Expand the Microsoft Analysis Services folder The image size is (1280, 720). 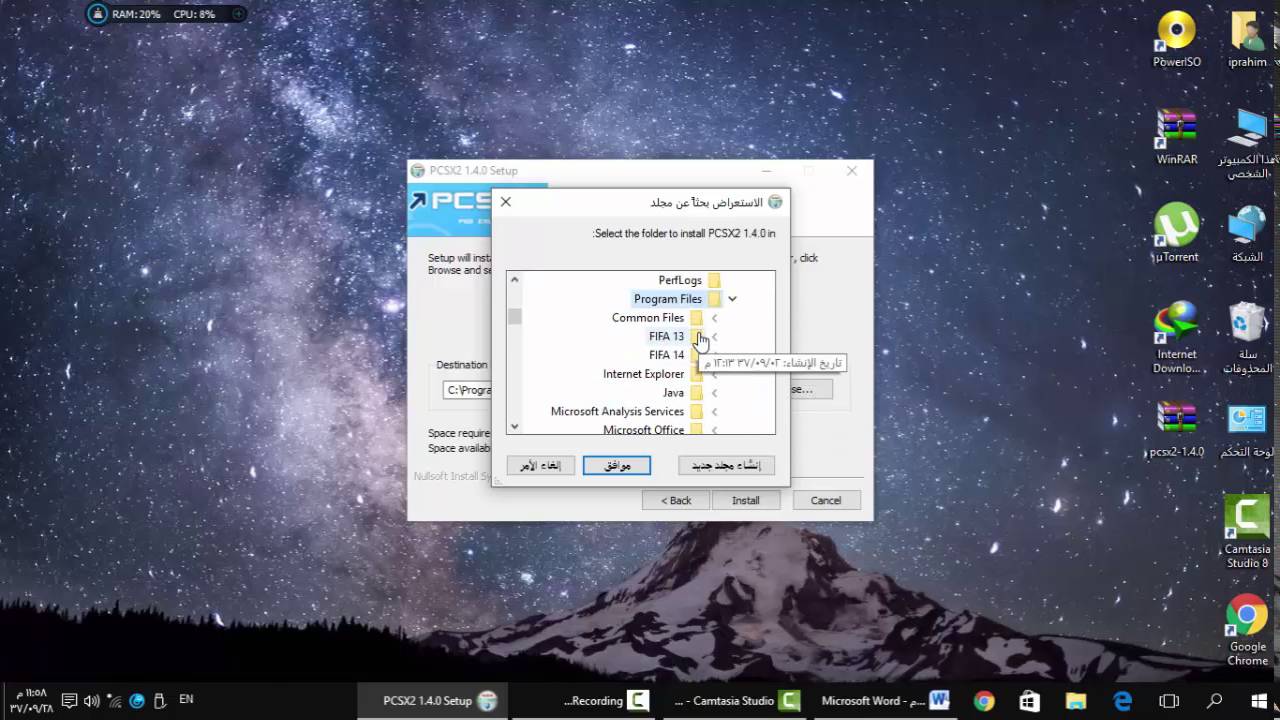[714, 412]
